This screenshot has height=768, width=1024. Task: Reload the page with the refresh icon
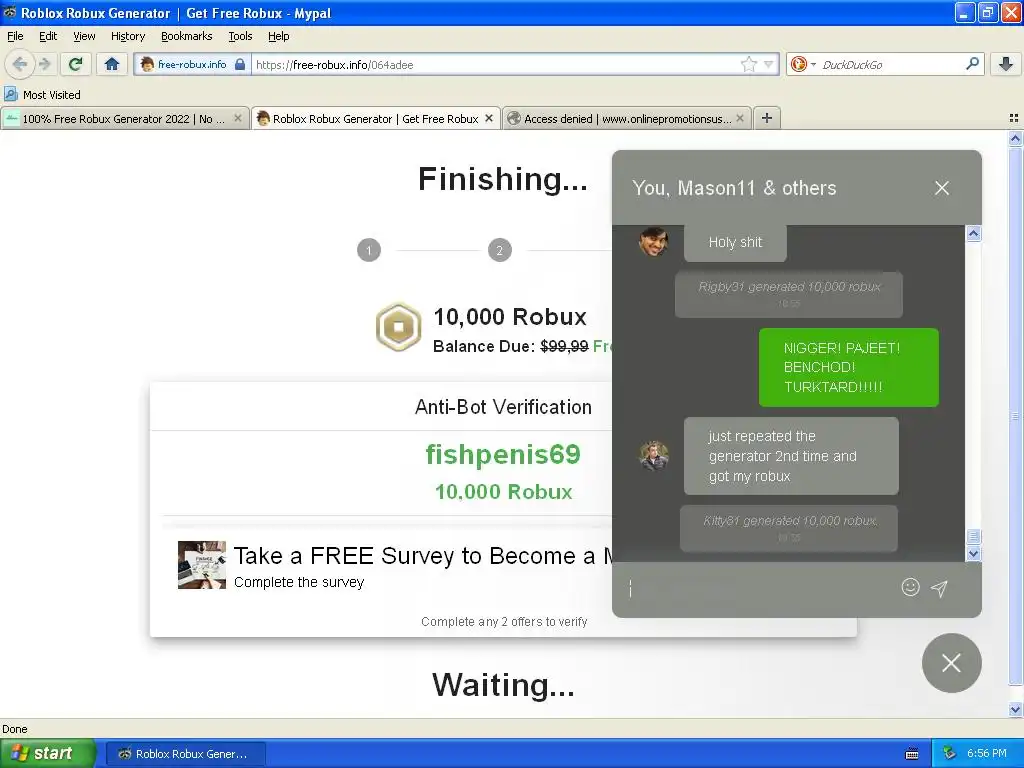pos(76,64)
